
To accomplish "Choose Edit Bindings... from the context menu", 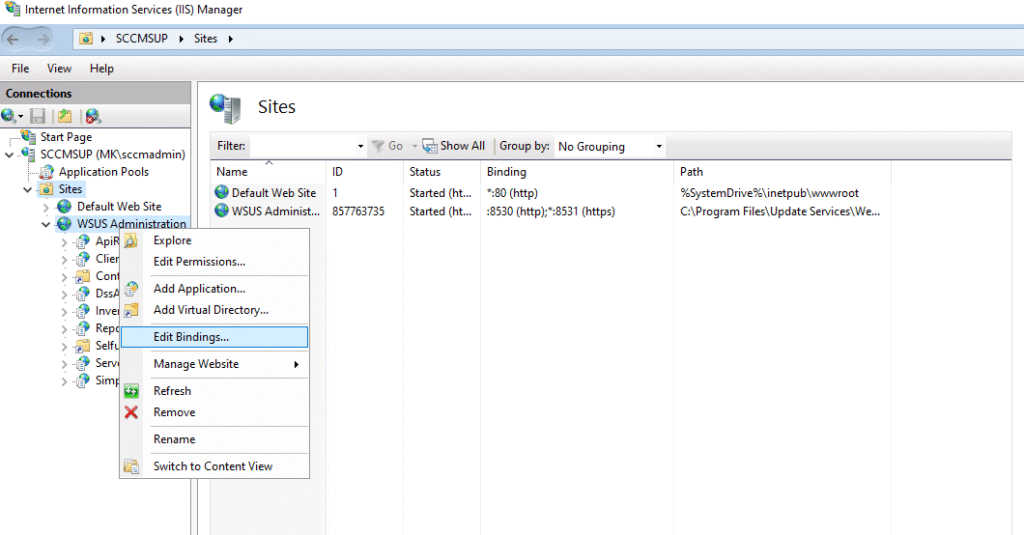I will [190, 337].
